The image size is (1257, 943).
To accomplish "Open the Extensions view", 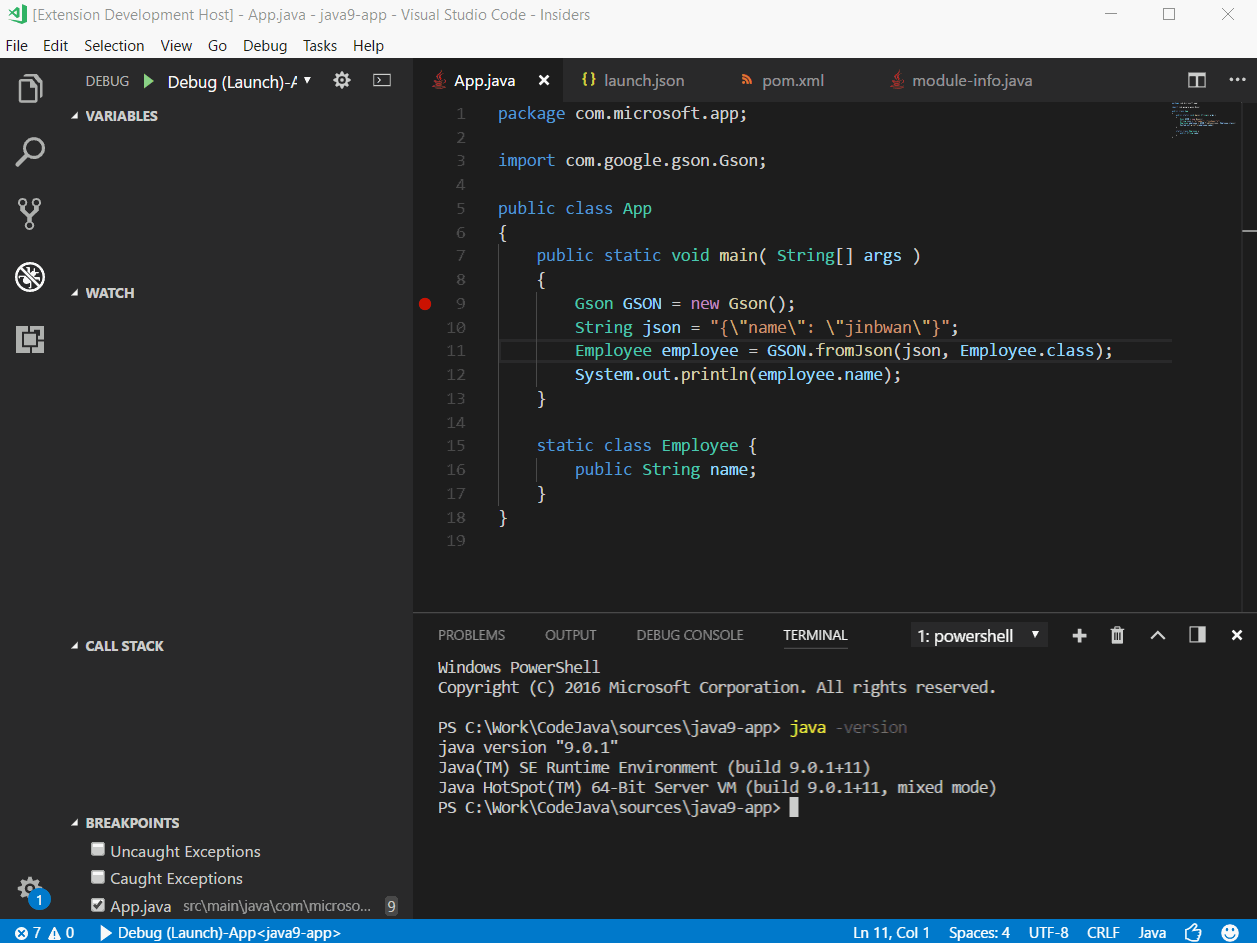I will click(x=30, y=340).
